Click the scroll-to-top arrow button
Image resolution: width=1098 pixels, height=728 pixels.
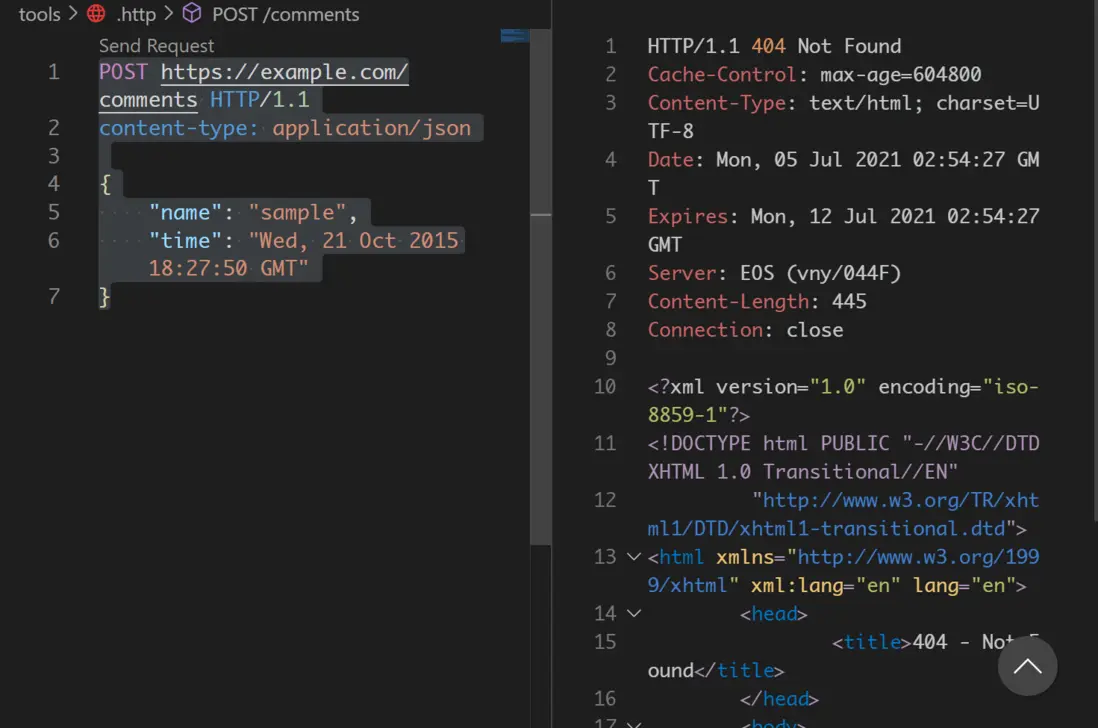coord(1027,666)
